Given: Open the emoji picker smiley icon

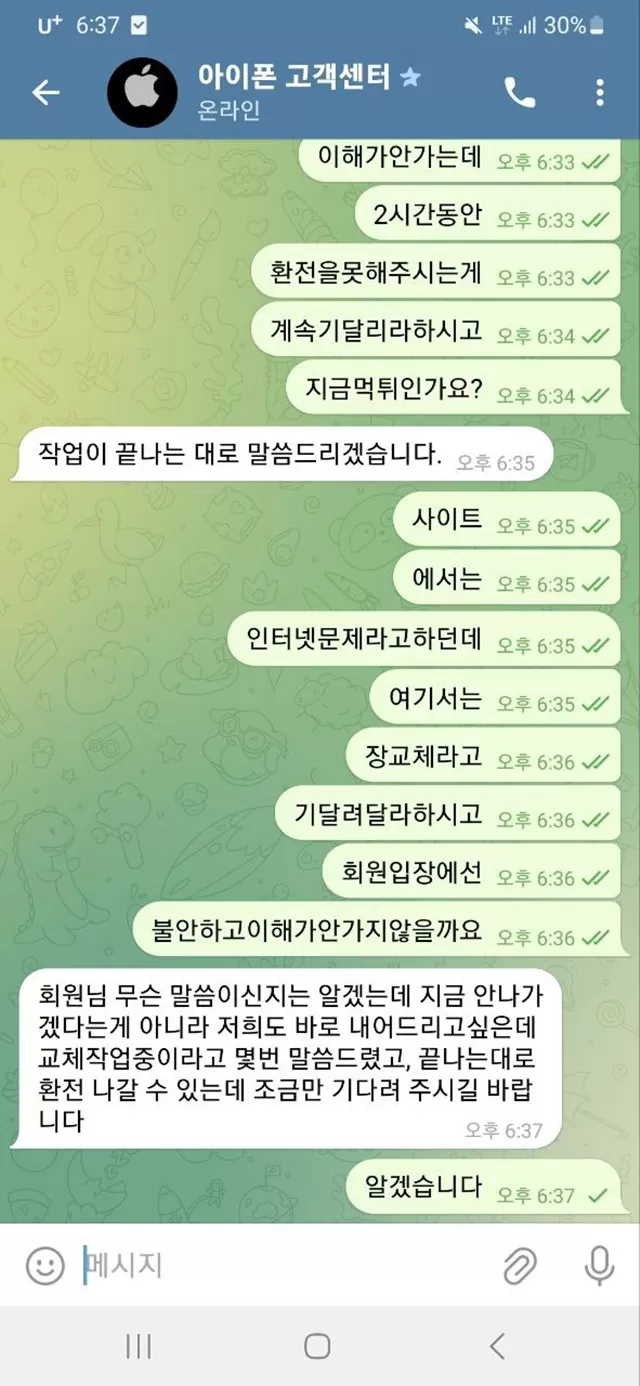Looking at the screenshot, I should pos(44,1267).
